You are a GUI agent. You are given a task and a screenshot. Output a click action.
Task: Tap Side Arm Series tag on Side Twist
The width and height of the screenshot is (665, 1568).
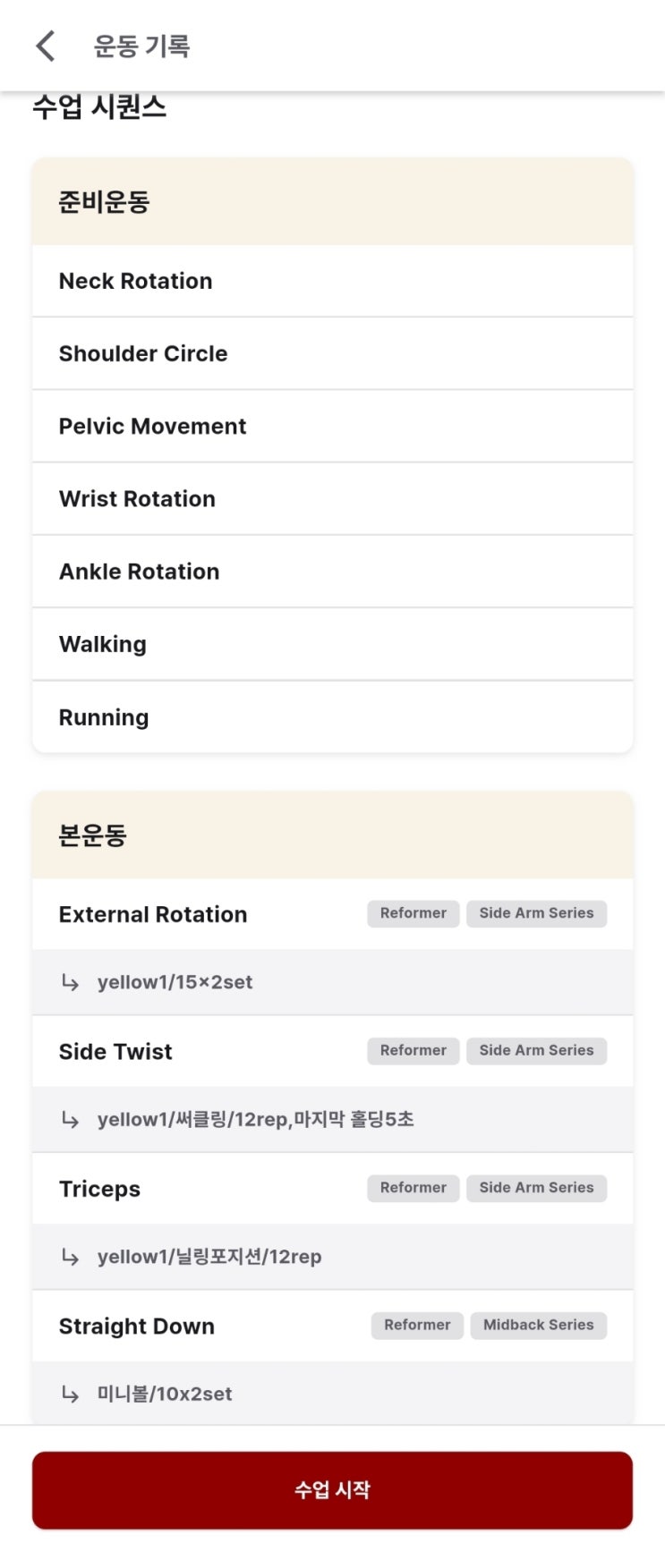tap(536, 1050)
